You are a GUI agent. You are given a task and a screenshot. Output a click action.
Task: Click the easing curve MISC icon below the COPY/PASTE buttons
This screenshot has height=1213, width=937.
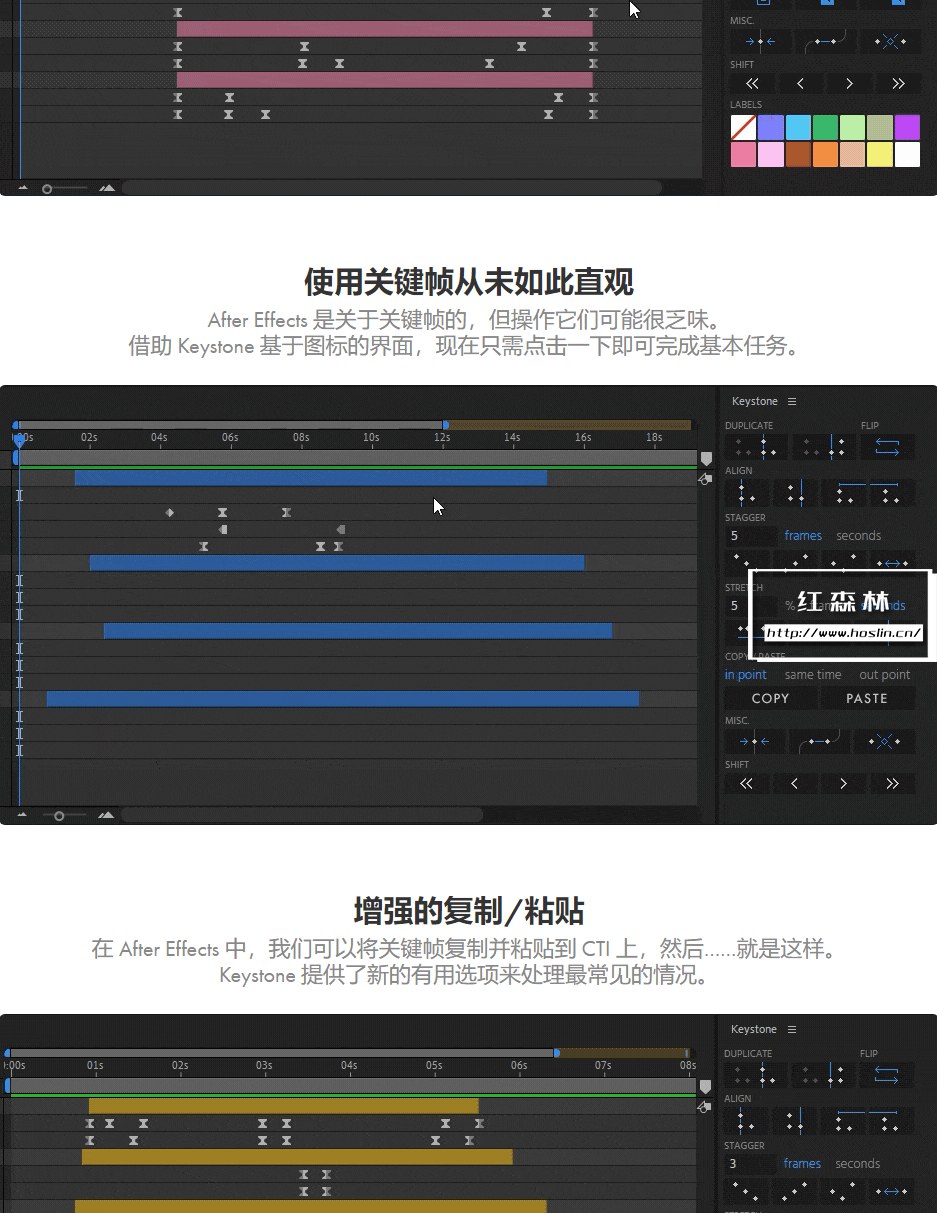821,742
